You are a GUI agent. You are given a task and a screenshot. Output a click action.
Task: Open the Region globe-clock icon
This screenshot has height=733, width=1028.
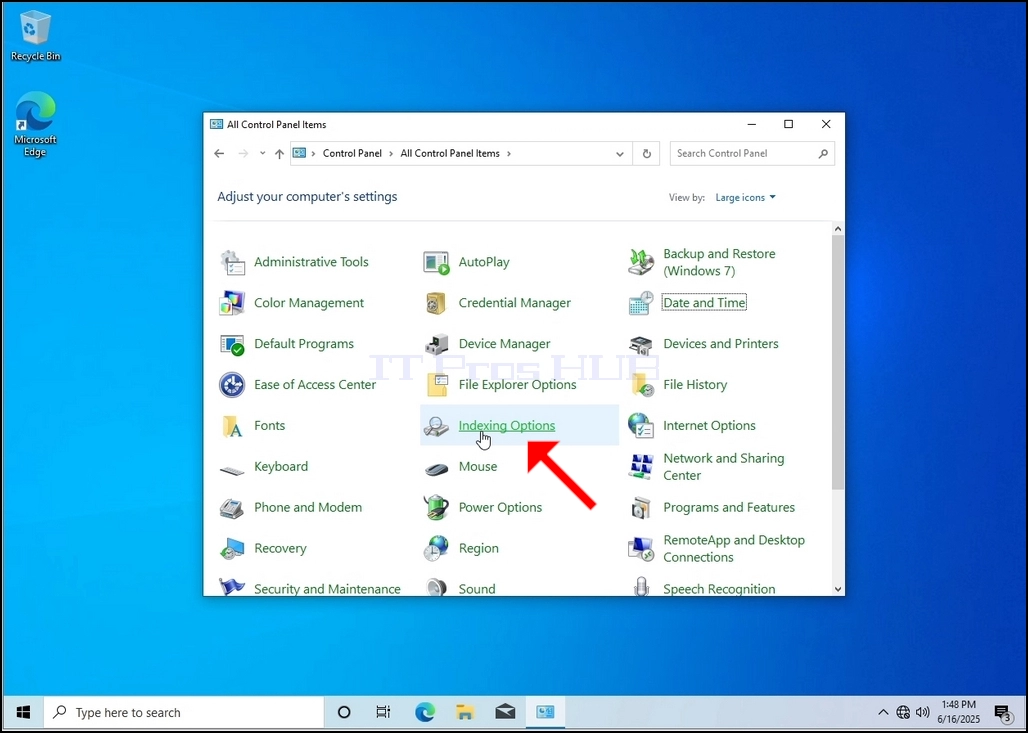437,549
